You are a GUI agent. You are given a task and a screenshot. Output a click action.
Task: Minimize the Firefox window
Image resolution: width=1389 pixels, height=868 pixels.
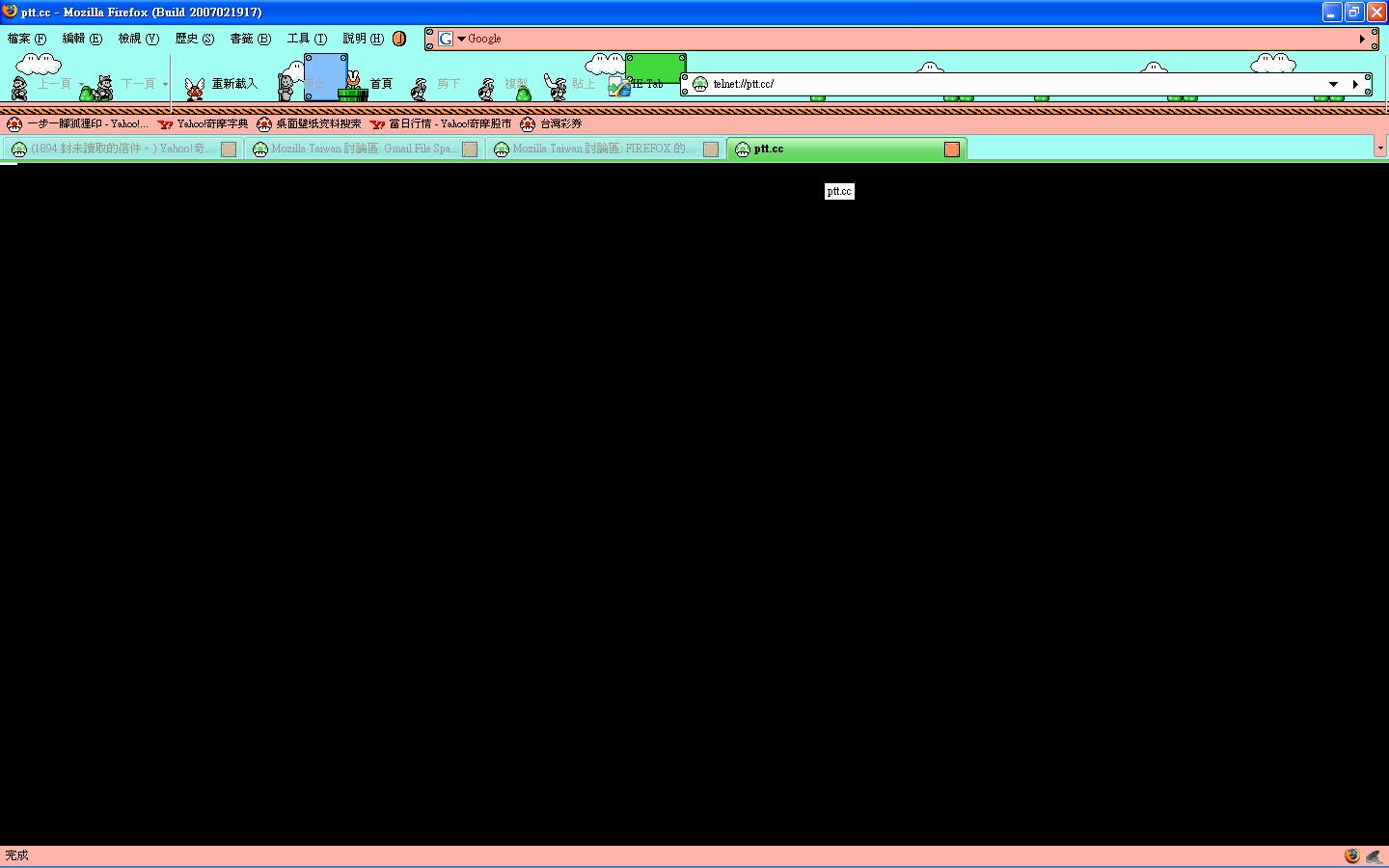click(x=1332, y=12)
